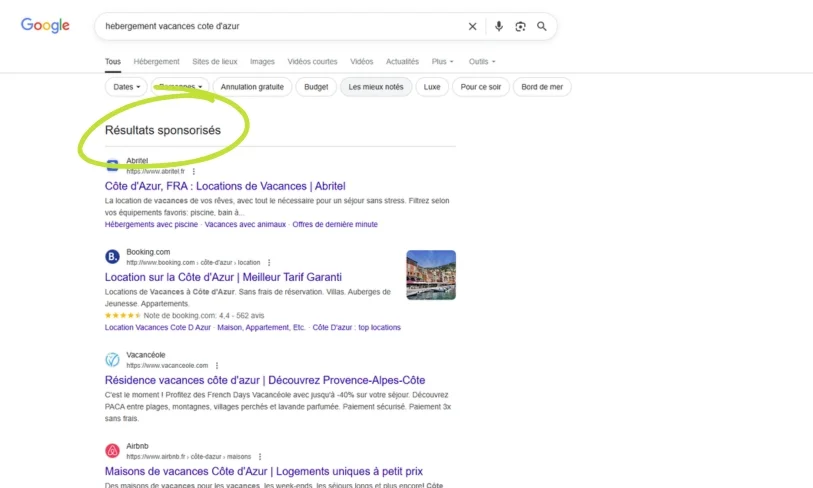Open the Location Vacances Cote D Azur sitelink
Screen dimensions: 813x488
click(158, 327)
